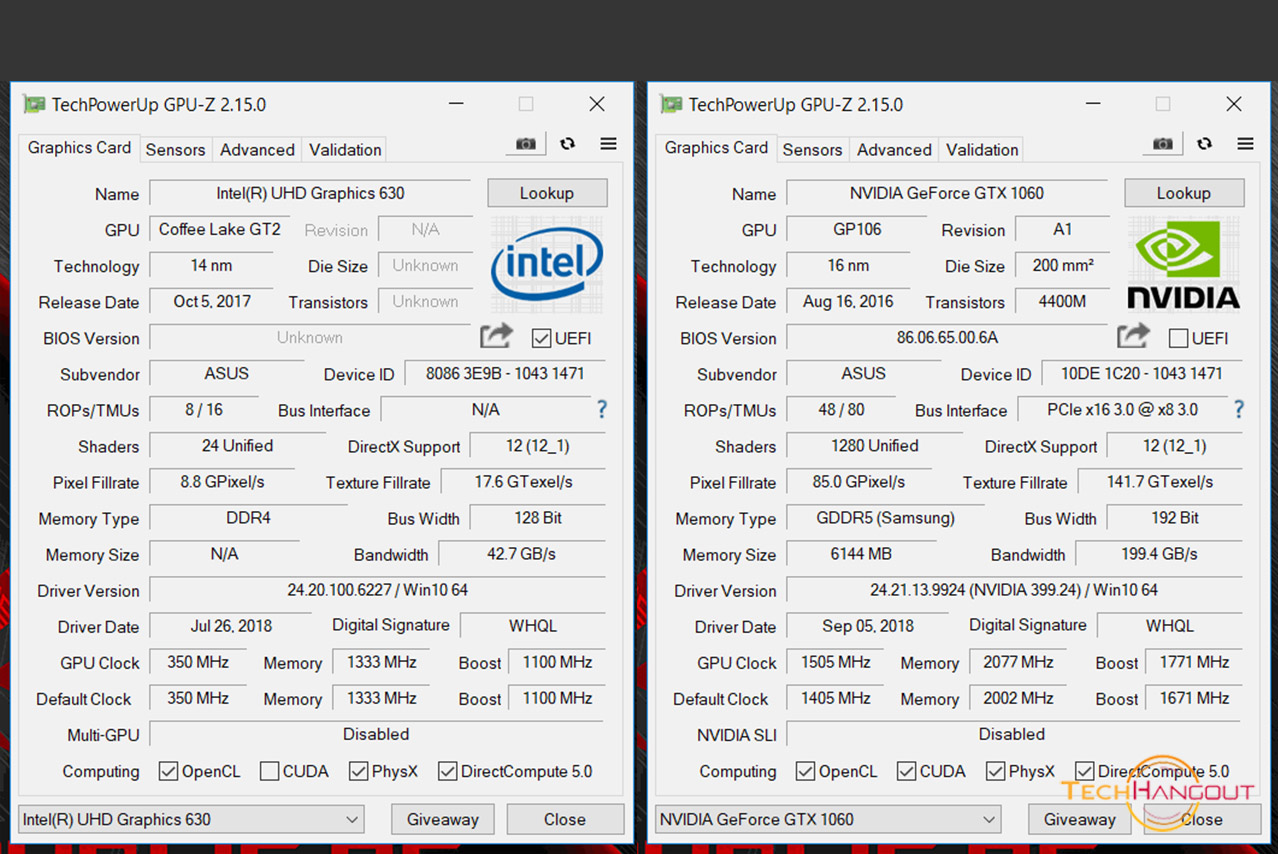This screenshot has width=1278, height=854.
Task: Toggle the UEFI checkbox in NVIDIA window
Action: 1178,338
